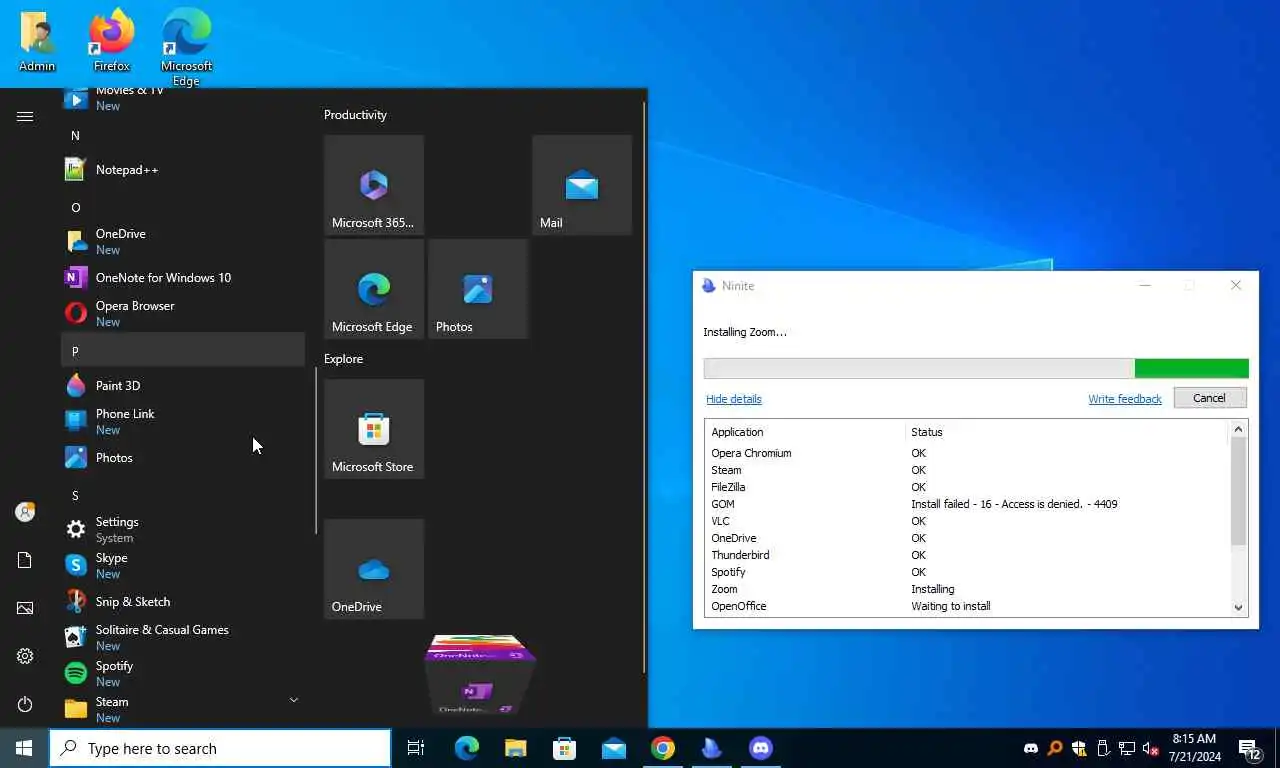Image resolution: width=1280 pixels, height=768 pixels.
Task: Open Photos in the app list
Action: pyautogui.click(x=183, y=458)
